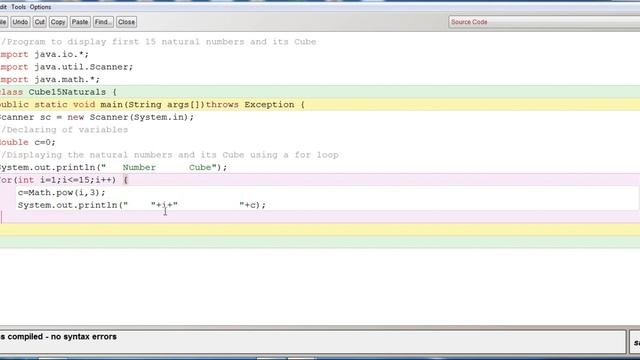The width and height of the screenshot is (640, 360).
Task: Click the Copy button
Action: coord(58,22)
